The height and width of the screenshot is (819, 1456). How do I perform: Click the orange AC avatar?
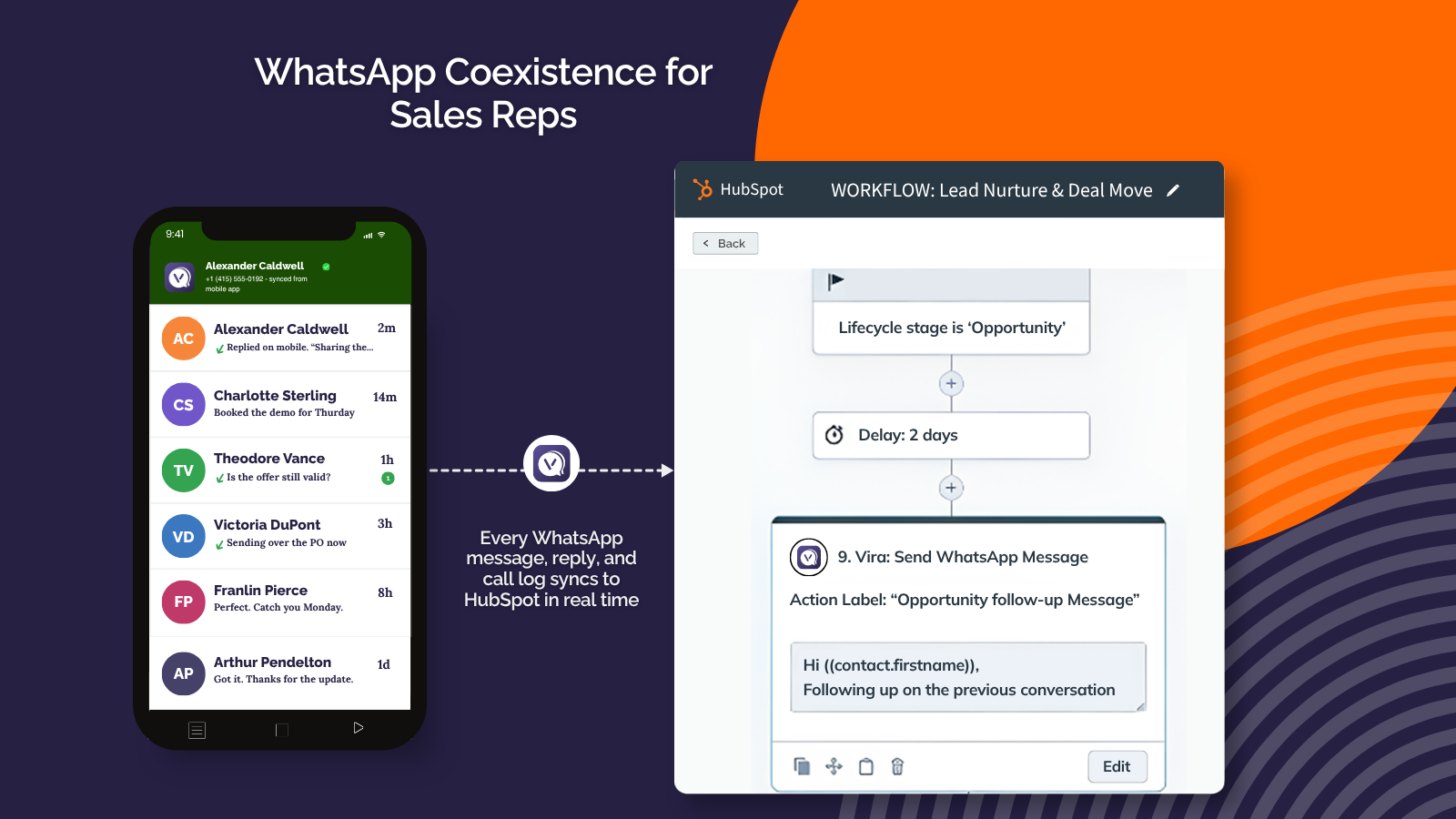point(184,339)
